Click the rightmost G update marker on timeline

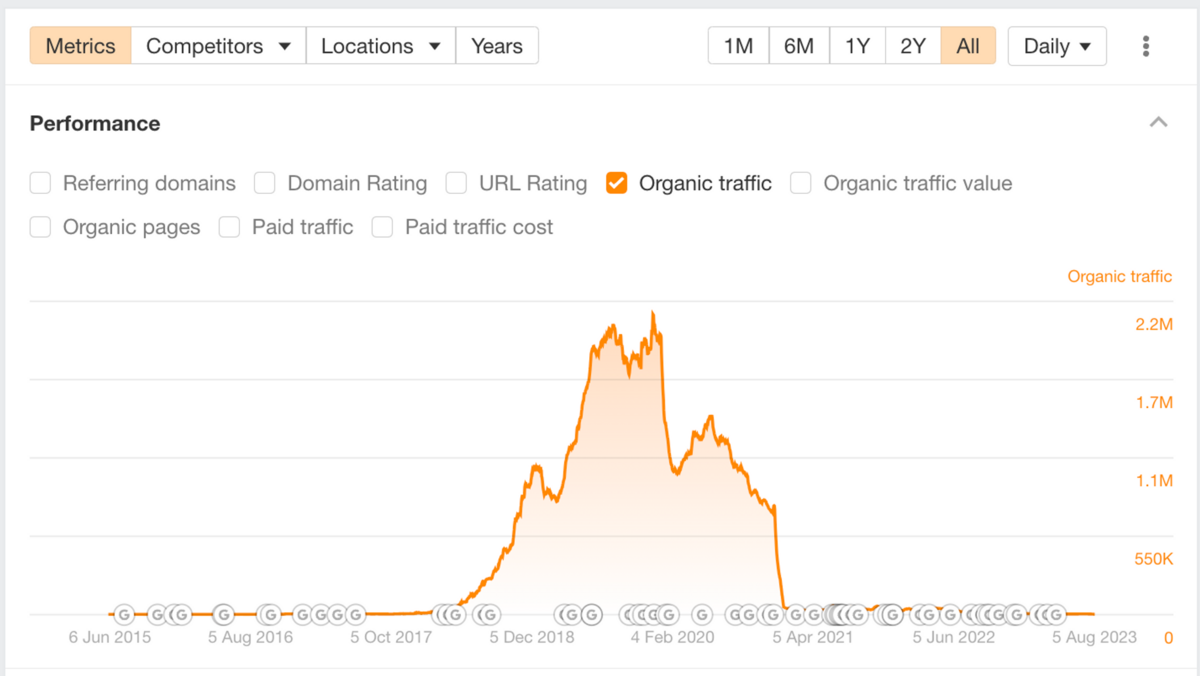pos(1053,614)
